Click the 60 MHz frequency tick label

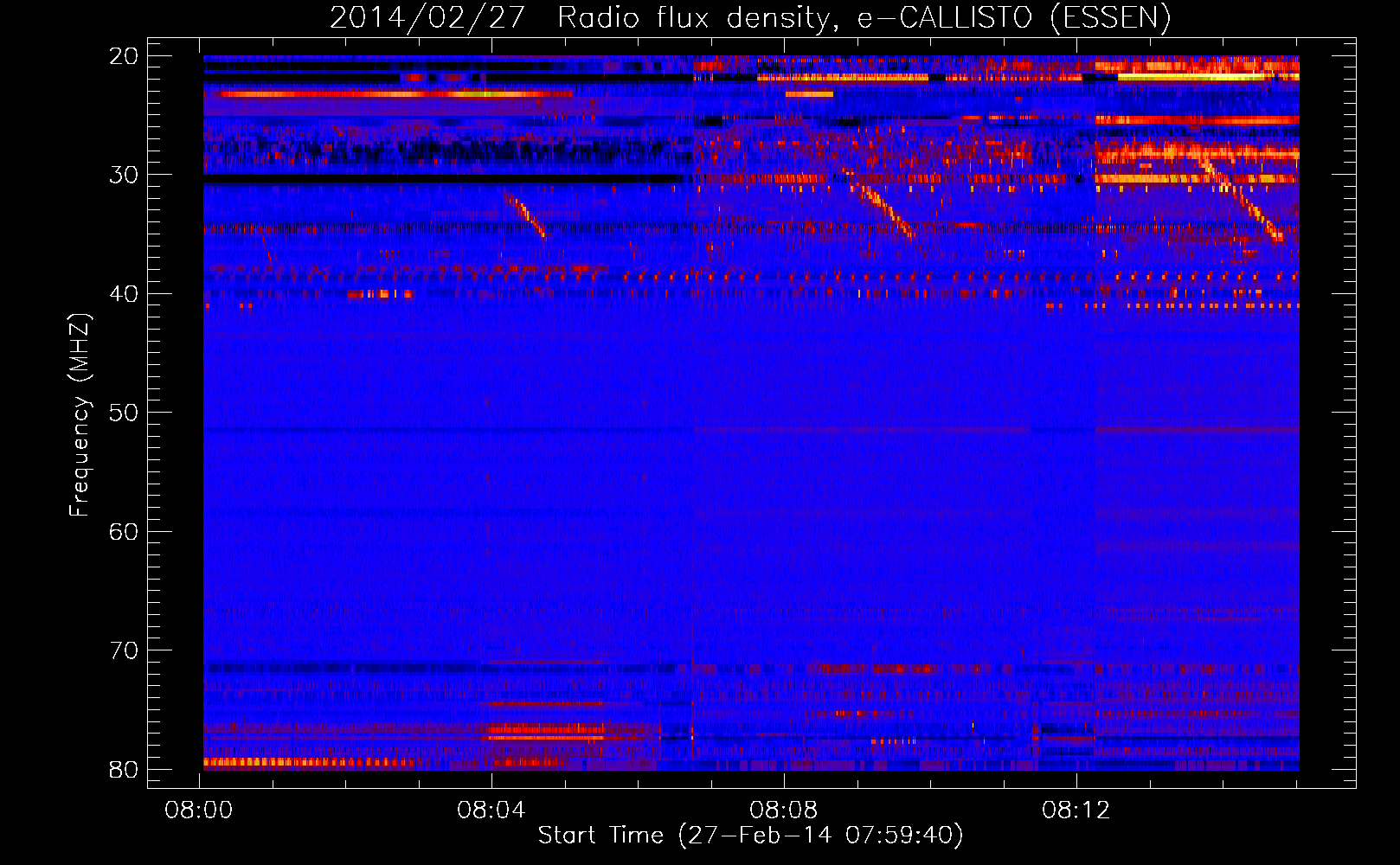pyautogui.click(x=124, y=531)
